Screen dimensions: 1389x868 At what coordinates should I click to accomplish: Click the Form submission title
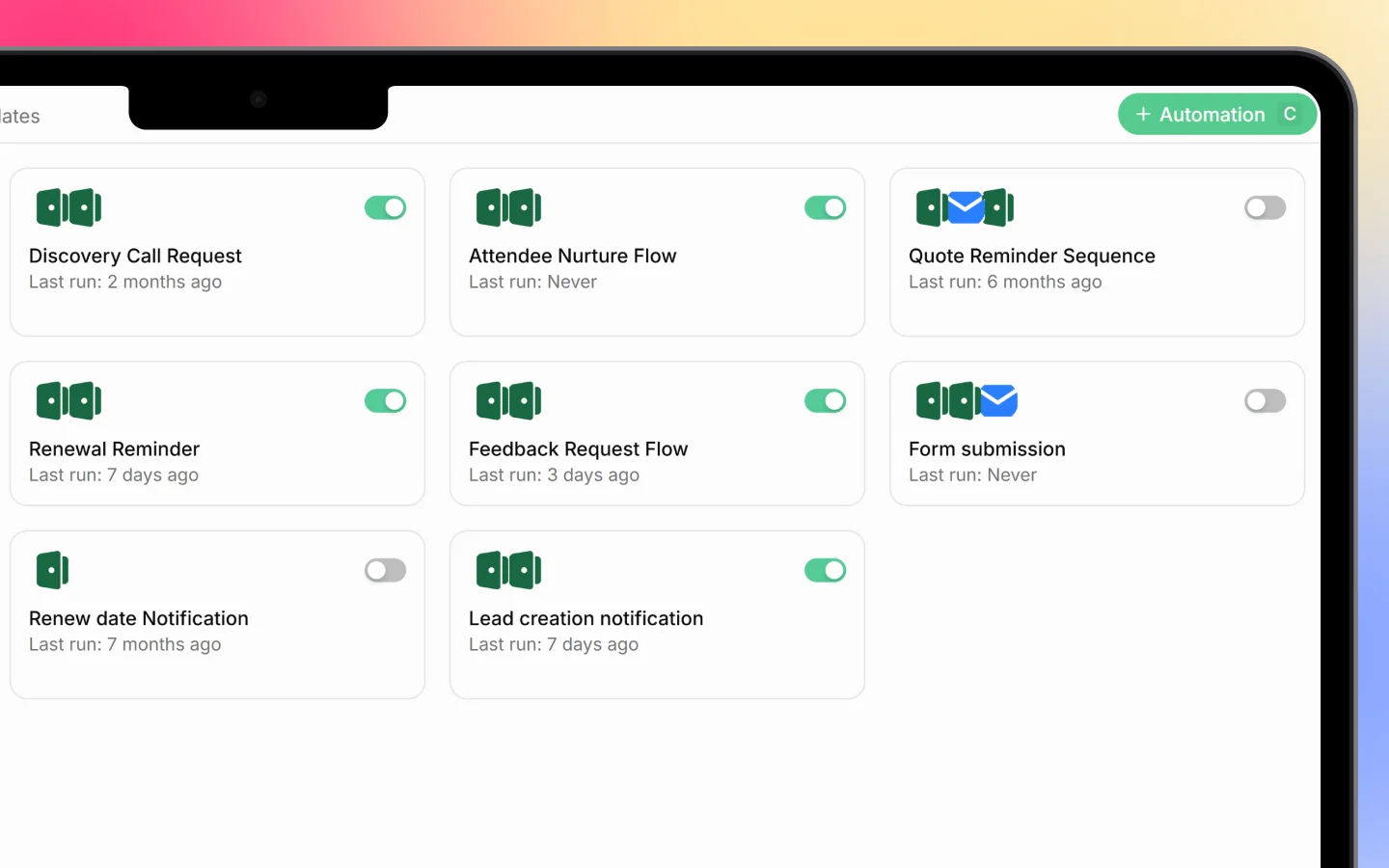coord(987,448)
